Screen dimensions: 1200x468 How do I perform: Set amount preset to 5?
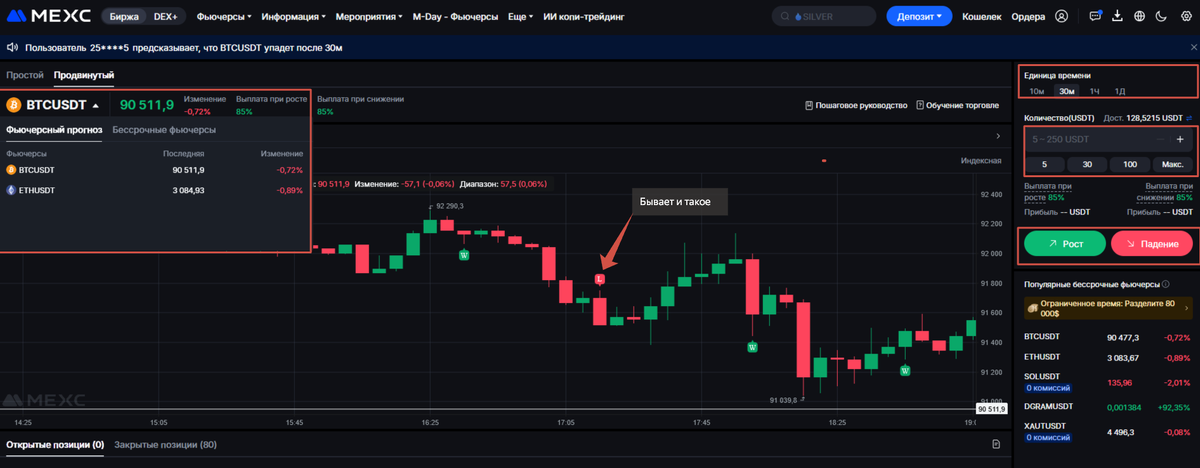click(x=1045, y=164)
